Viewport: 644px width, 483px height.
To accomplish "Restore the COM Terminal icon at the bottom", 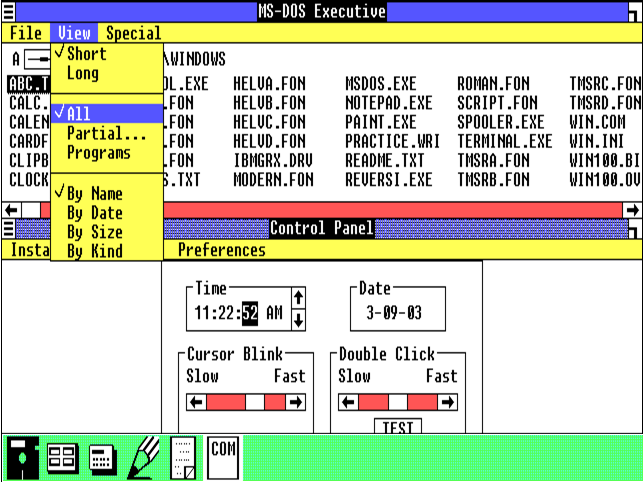I will [223, 458].
